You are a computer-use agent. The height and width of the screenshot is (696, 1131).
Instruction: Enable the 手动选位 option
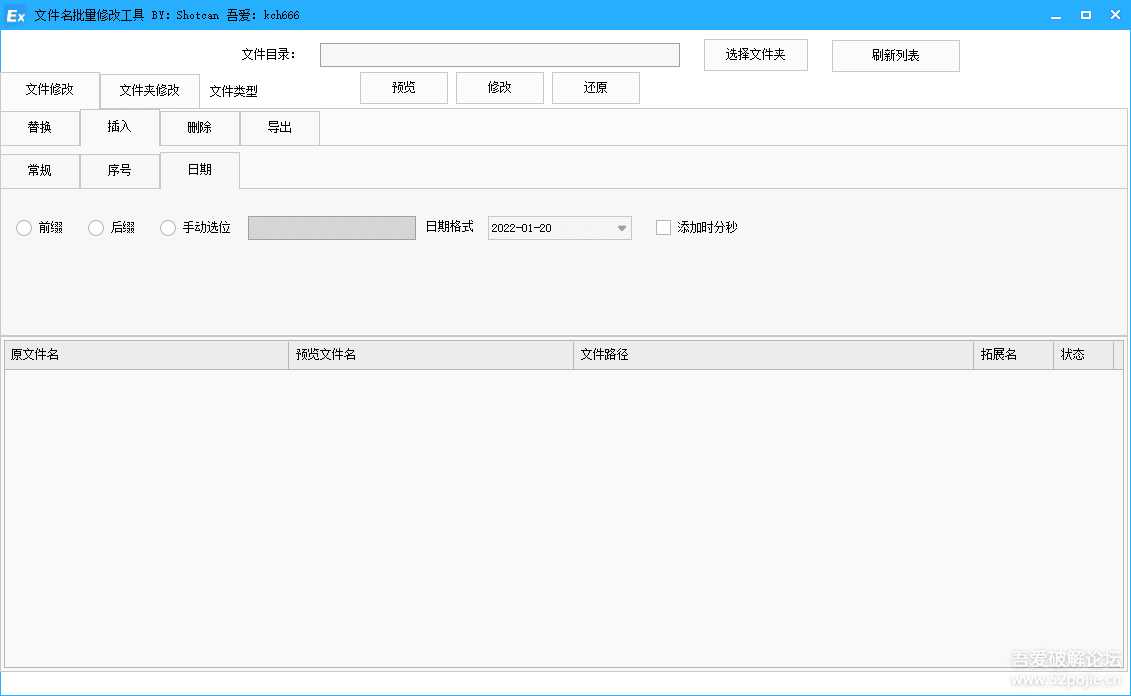[x=168, y=227]
